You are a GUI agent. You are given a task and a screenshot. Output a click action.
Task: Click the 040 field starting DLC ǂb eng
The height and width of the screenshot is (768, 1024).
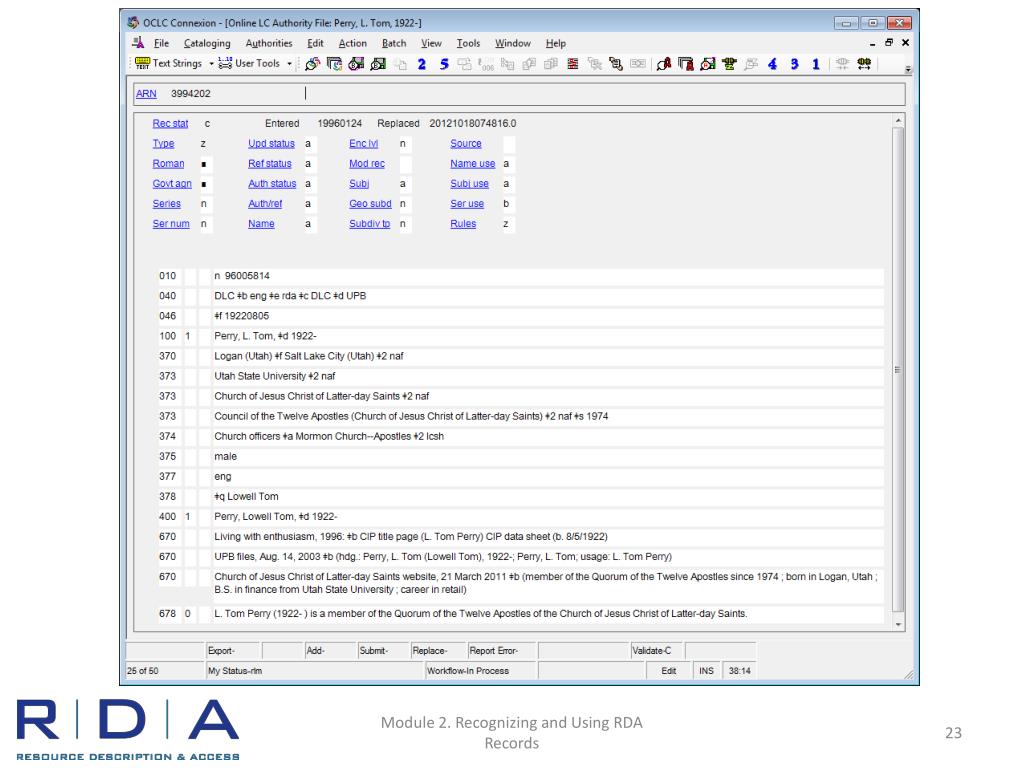coord(547,296)
